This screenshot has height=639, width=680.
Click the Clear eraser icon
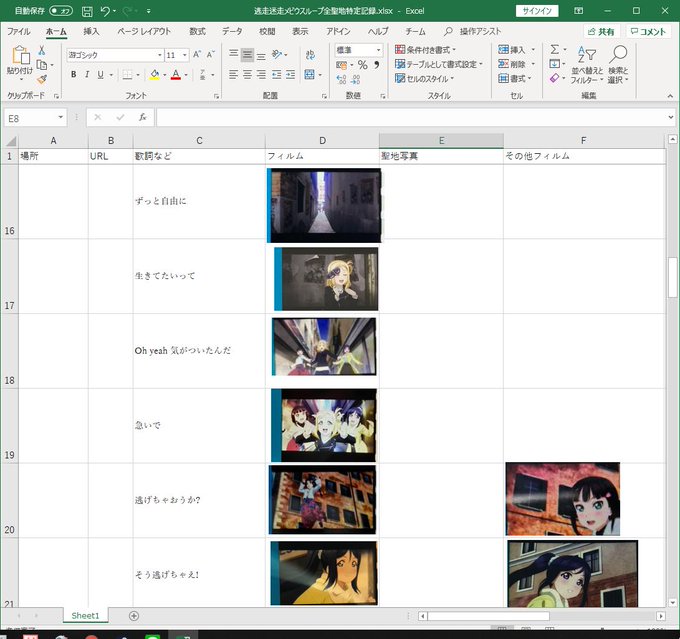coord(555,79)
